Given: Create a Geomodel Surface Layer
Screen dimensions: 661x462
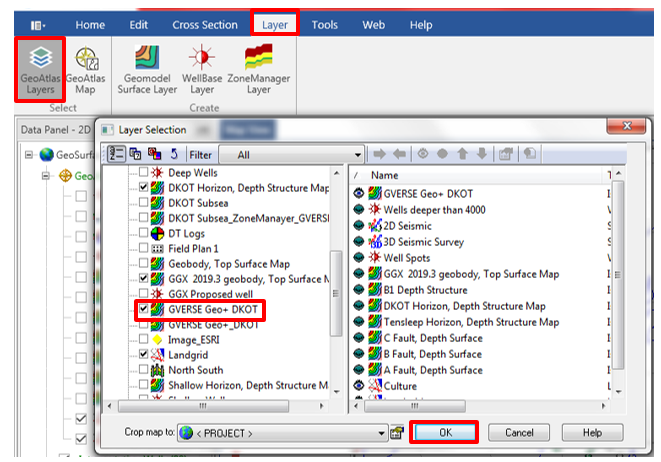Looking at the screenshot, I should click(147, 70).
